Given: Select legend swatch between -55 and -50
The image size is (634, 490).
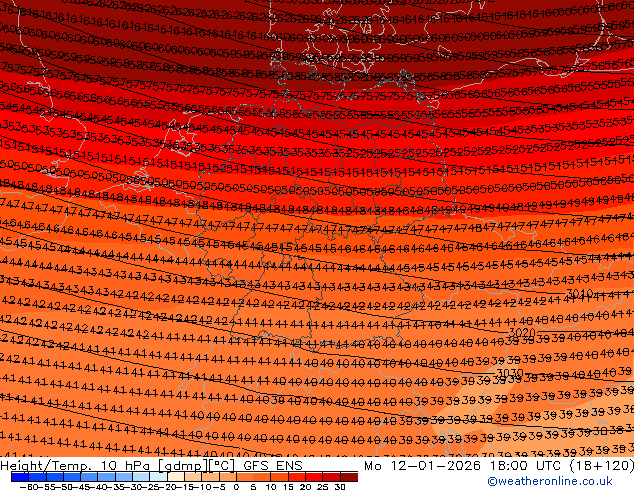Looking at the screenshot, I should click(x=55, y=477).
